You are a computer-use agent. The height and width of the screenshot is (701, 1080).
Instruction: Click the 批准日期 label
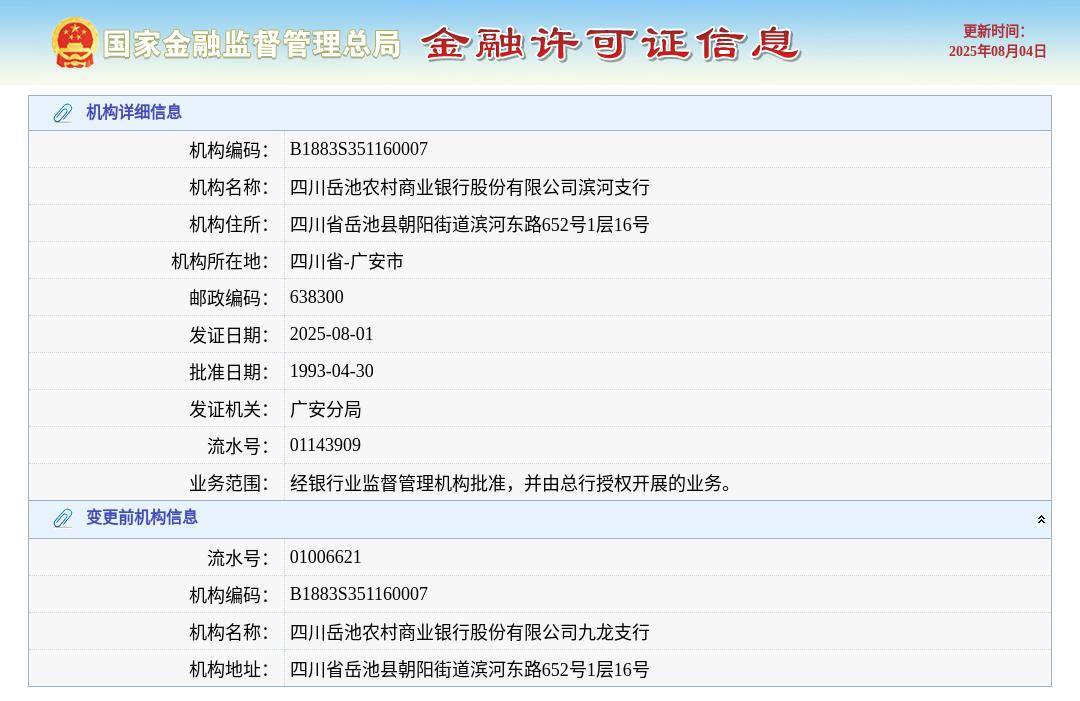(x=229, y=373)
